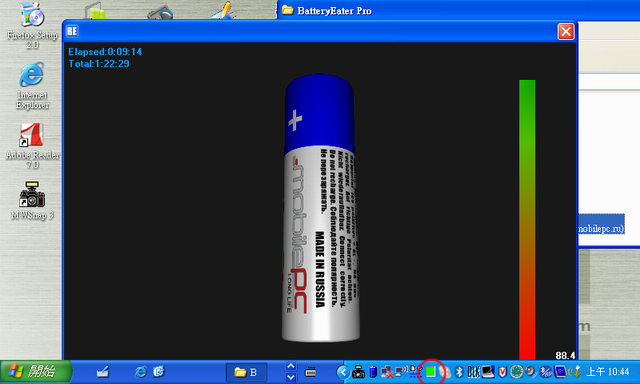The height and width of the screenshot is (384, 640).
Task: Click the DLK tray icon
Action: [474, 372]
